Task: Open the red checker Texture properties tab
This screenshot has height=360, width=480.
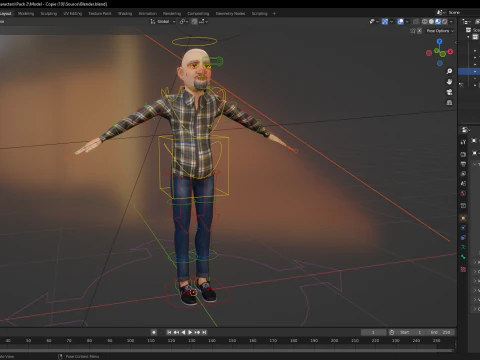Action: [463, 269]
